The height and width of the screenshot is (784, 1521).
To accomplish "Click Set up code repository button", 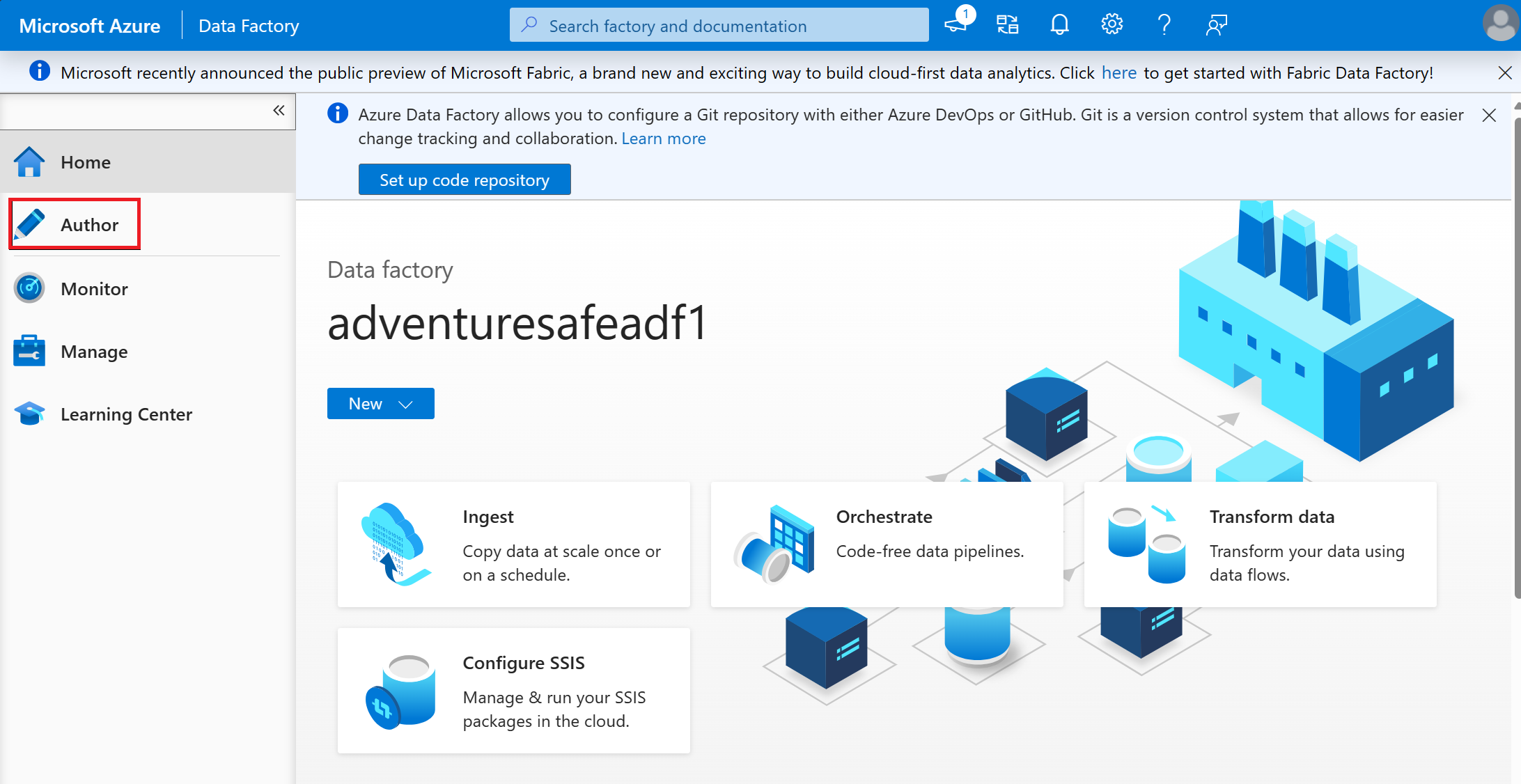I will point(465,180).
